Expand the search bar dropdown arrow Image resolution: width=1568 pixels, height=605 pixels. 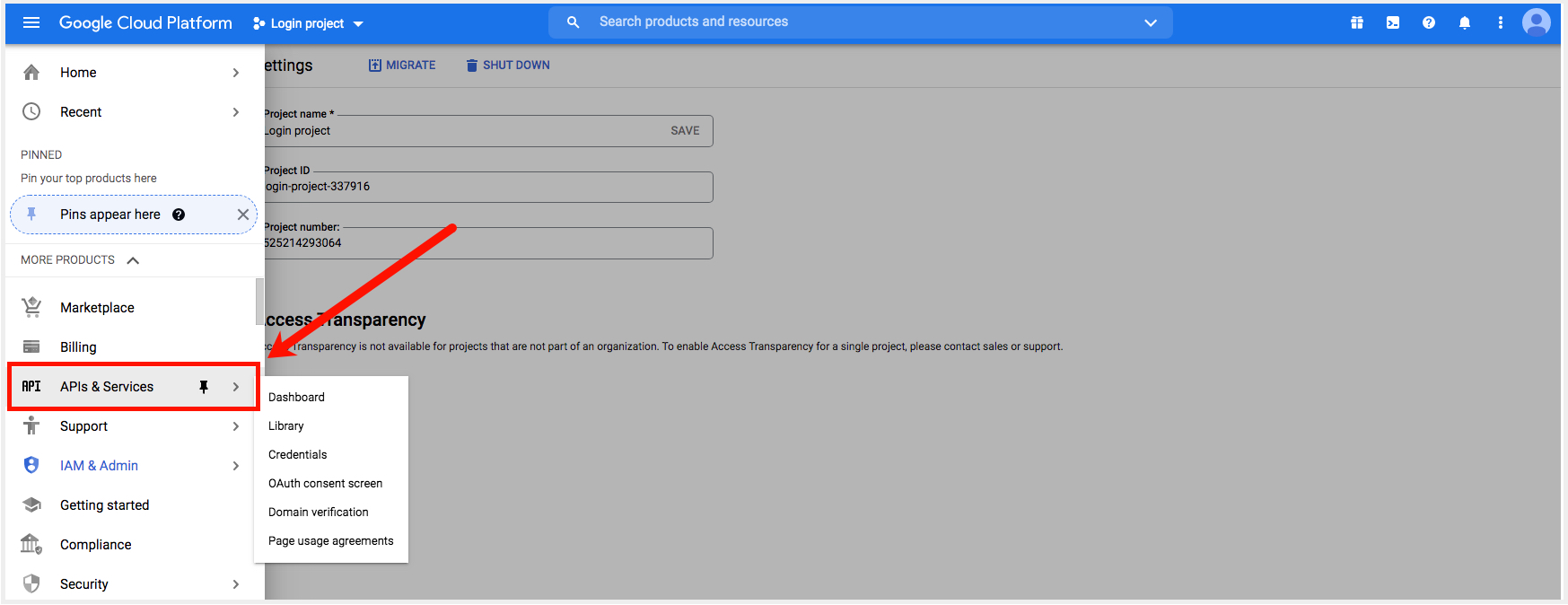[x=1151, y=22]
